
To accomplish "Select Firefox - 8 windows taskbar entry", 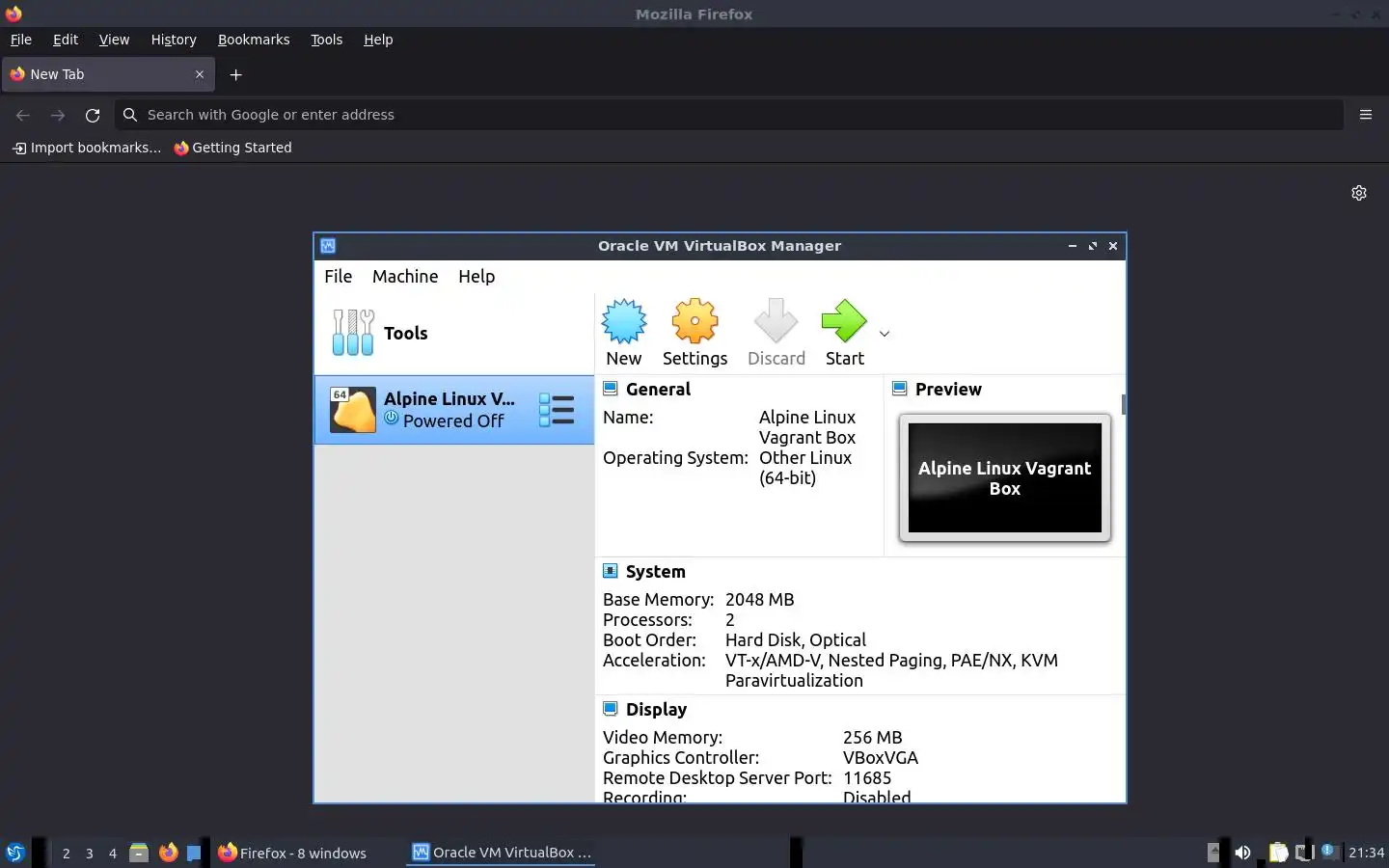I will point(292,853).
